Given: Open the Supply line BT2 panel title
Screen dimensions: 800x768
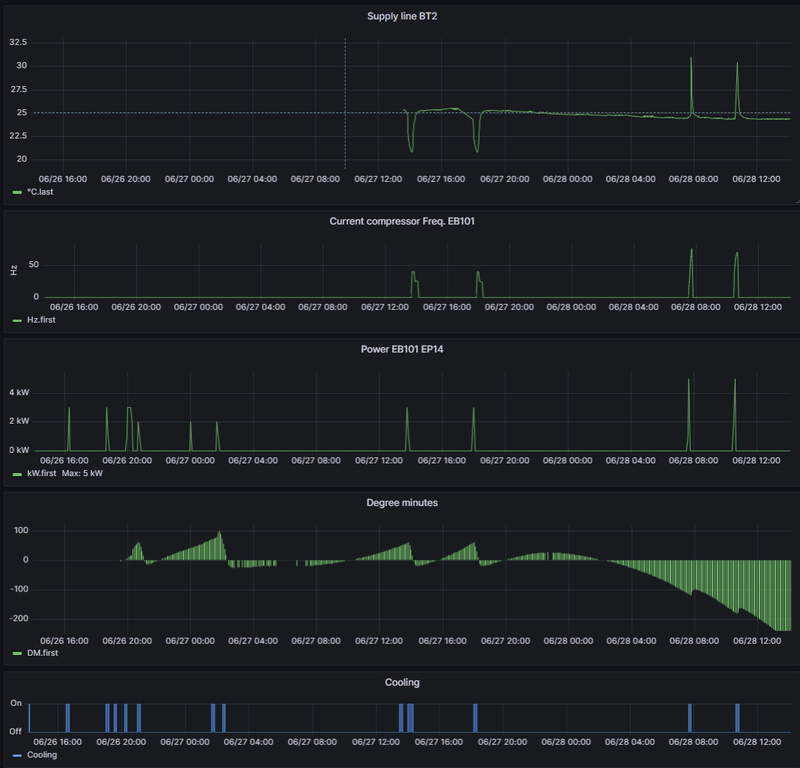Looking at the screenshot, I should [x=402, y=16].
